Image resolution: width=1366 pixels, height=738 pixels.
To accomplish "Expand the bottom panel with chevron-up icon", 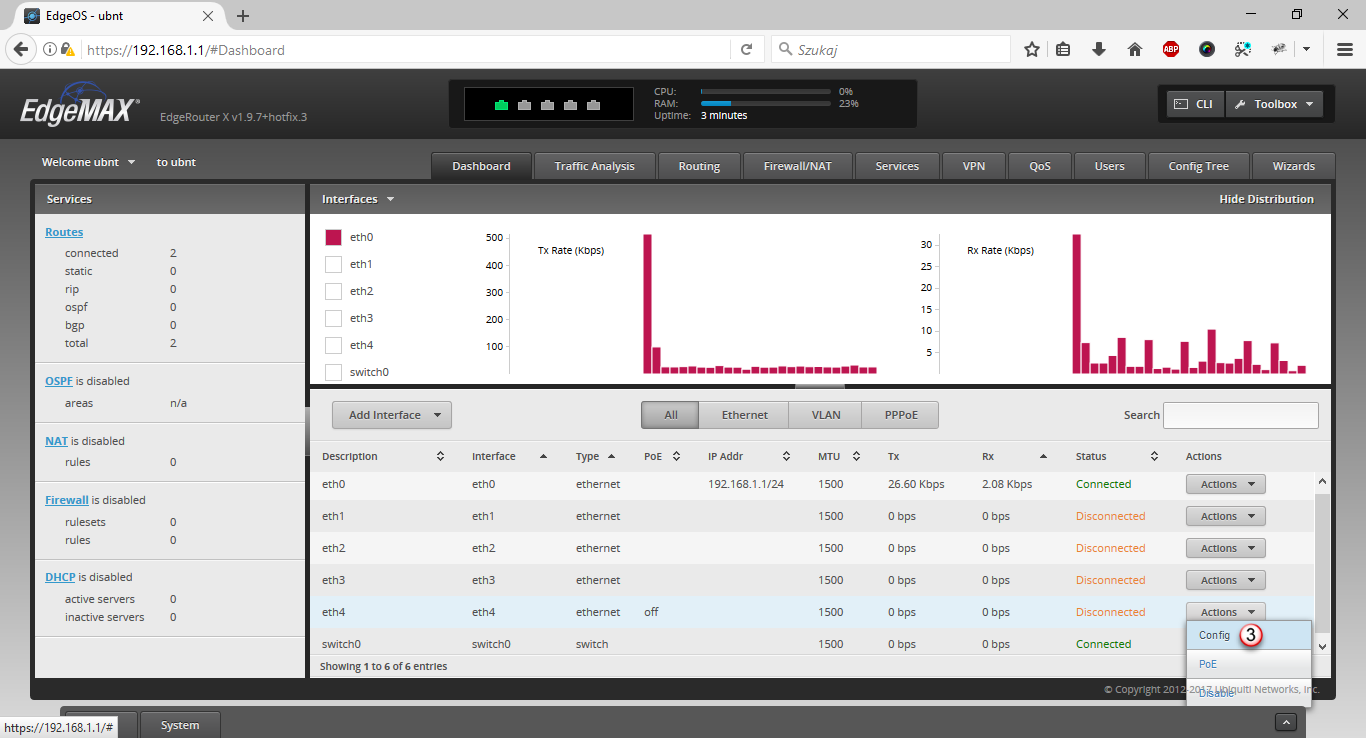I will pyautogui.click(x=1287, y=722).
